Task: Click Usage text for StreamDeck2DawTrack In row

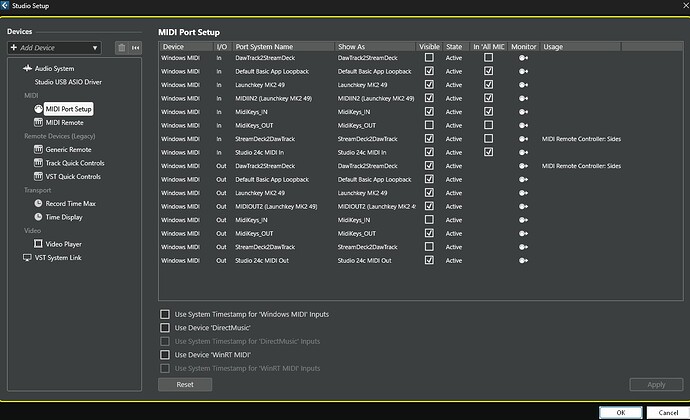Action: pyautogui.click(x=581, y=139)
